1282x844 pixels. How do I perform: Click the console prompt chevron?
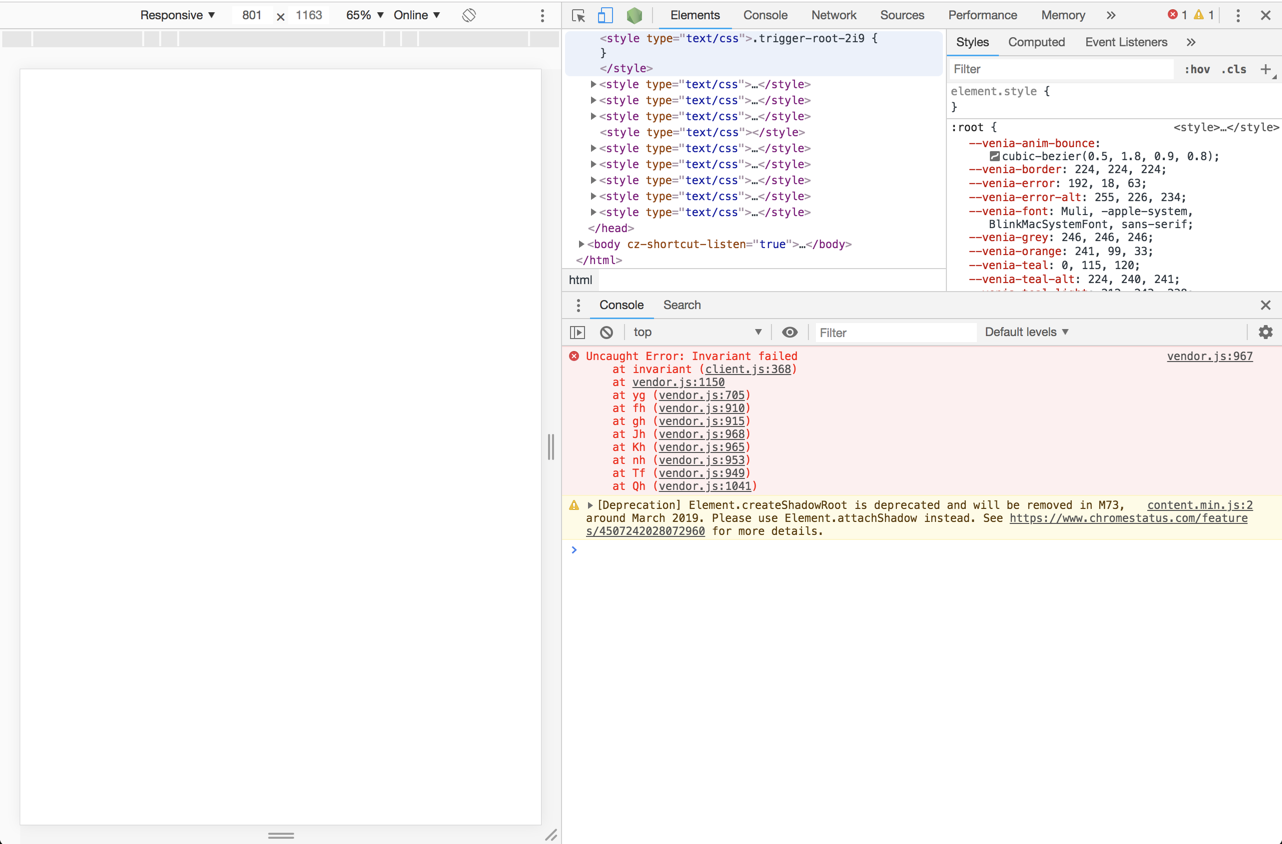pyautogui.click(x=574, y=550)
